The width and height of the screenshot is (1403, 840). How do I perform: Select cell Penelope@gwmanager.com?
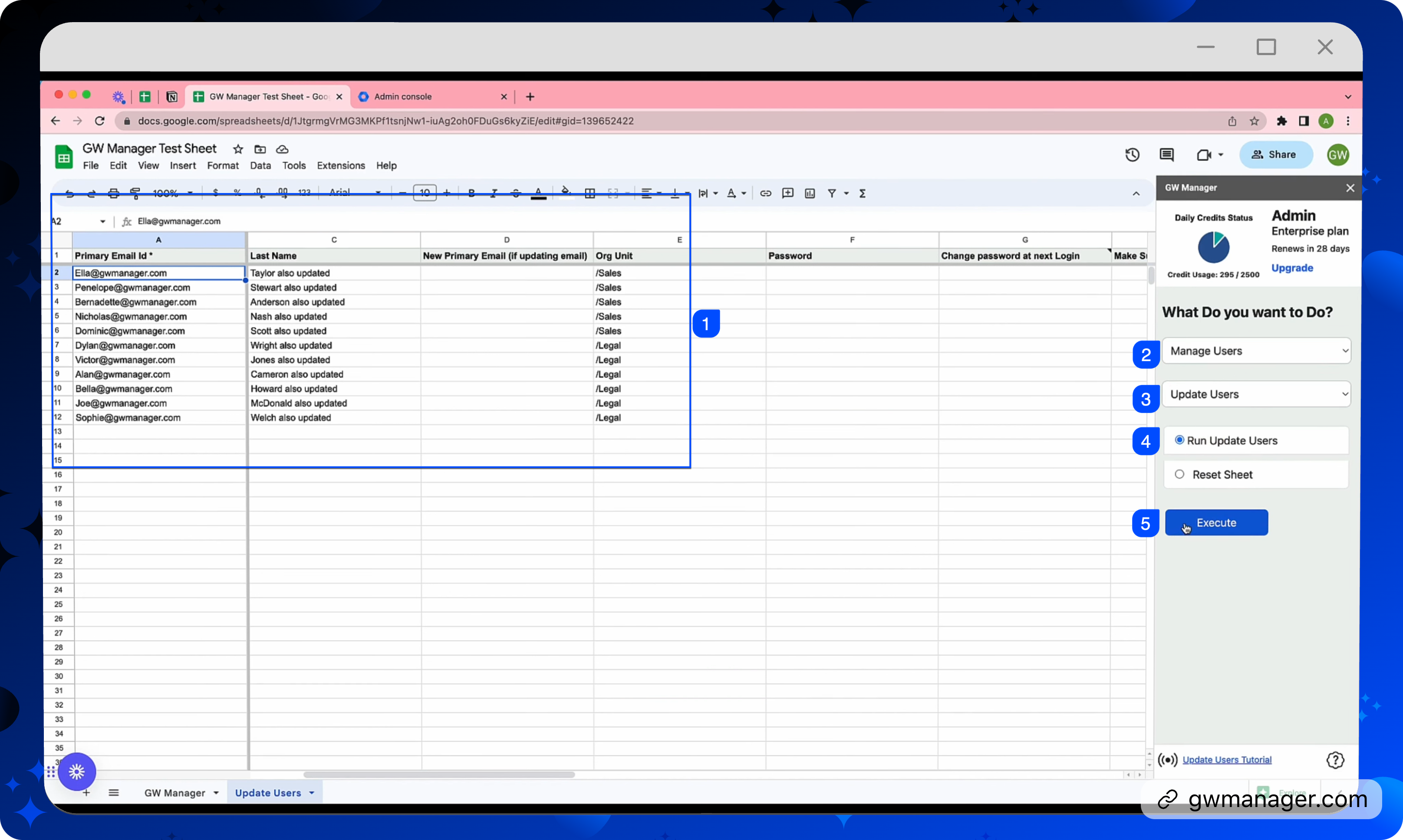point(159,288)
